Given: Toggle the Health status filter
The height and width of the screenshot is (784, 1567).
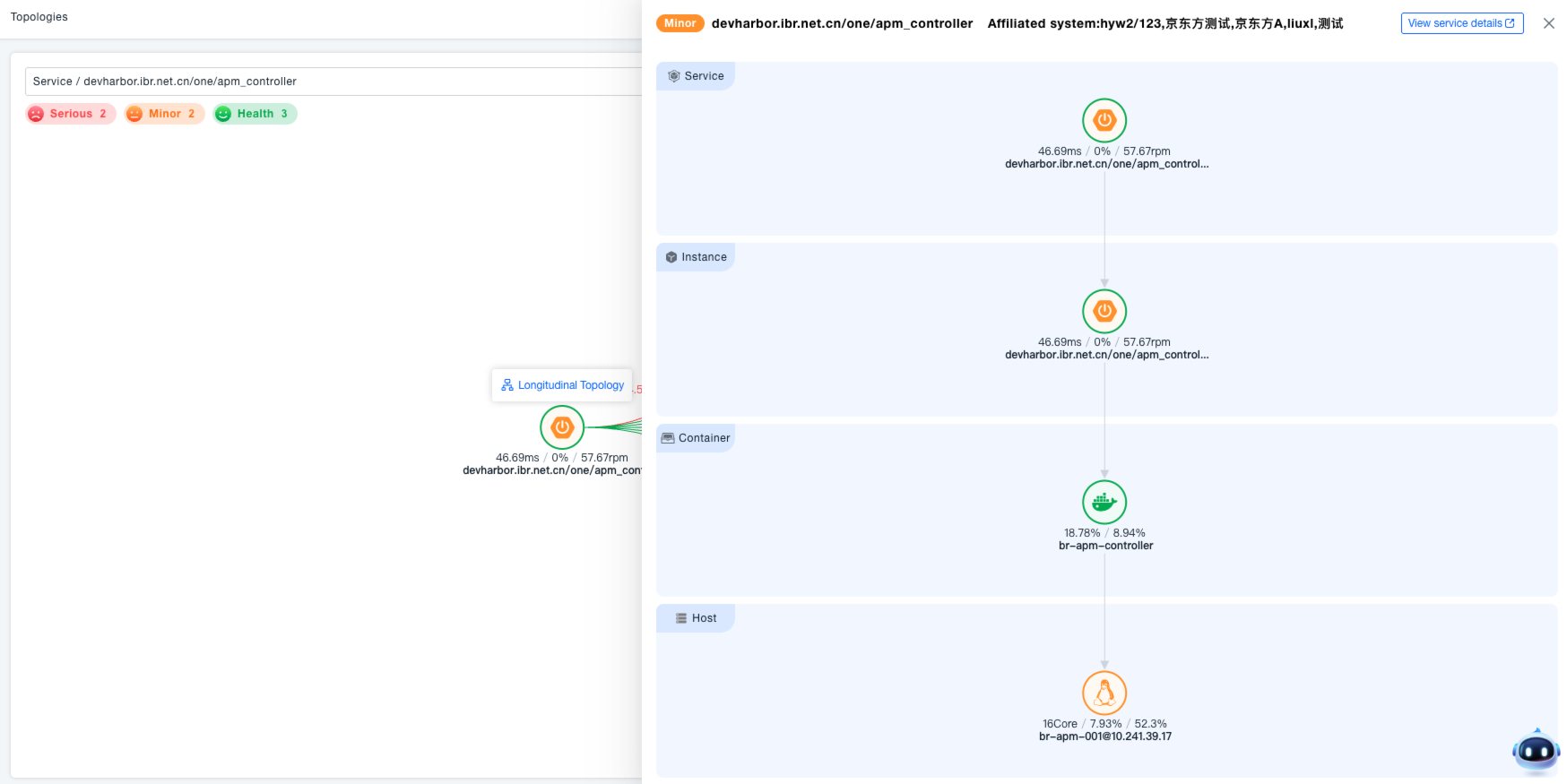Looking at the screenshot, I should (255, 114).
